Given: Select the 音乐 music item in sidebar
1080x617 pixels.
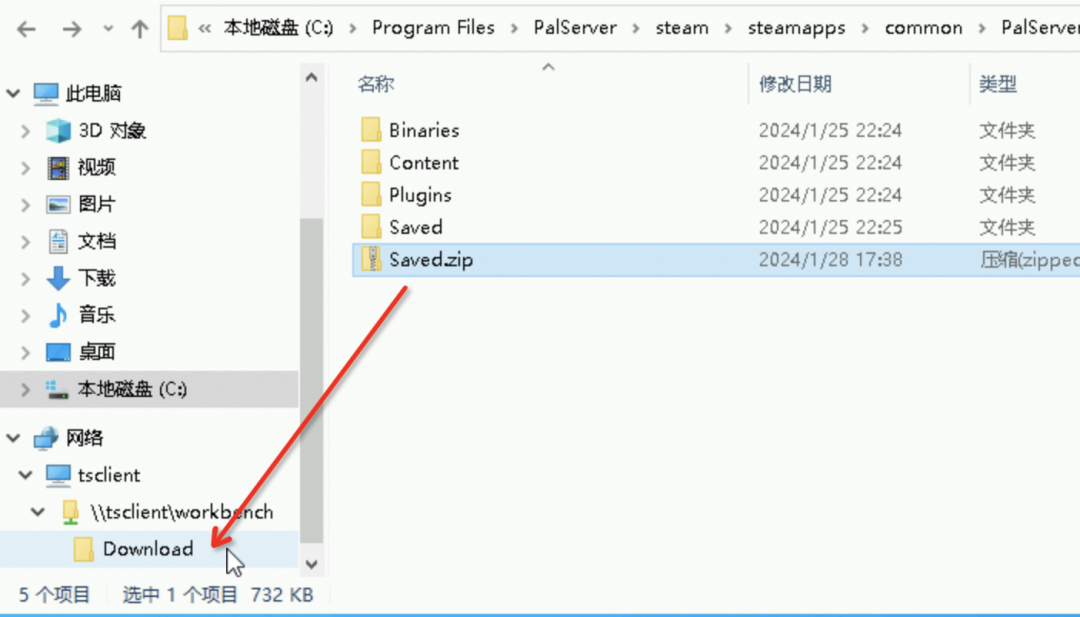Looking at the screenshot, I should [96, 315].
